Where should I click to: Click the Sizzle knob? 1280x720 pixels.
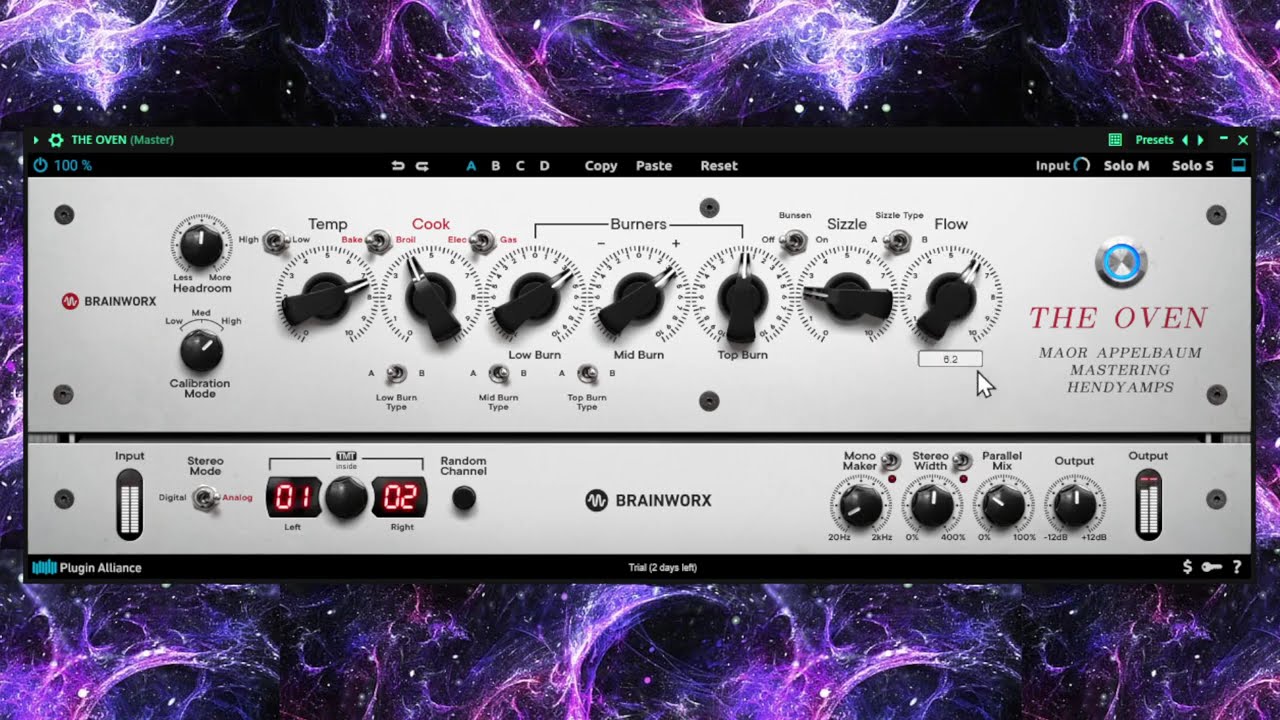click(x=847, y=296)
